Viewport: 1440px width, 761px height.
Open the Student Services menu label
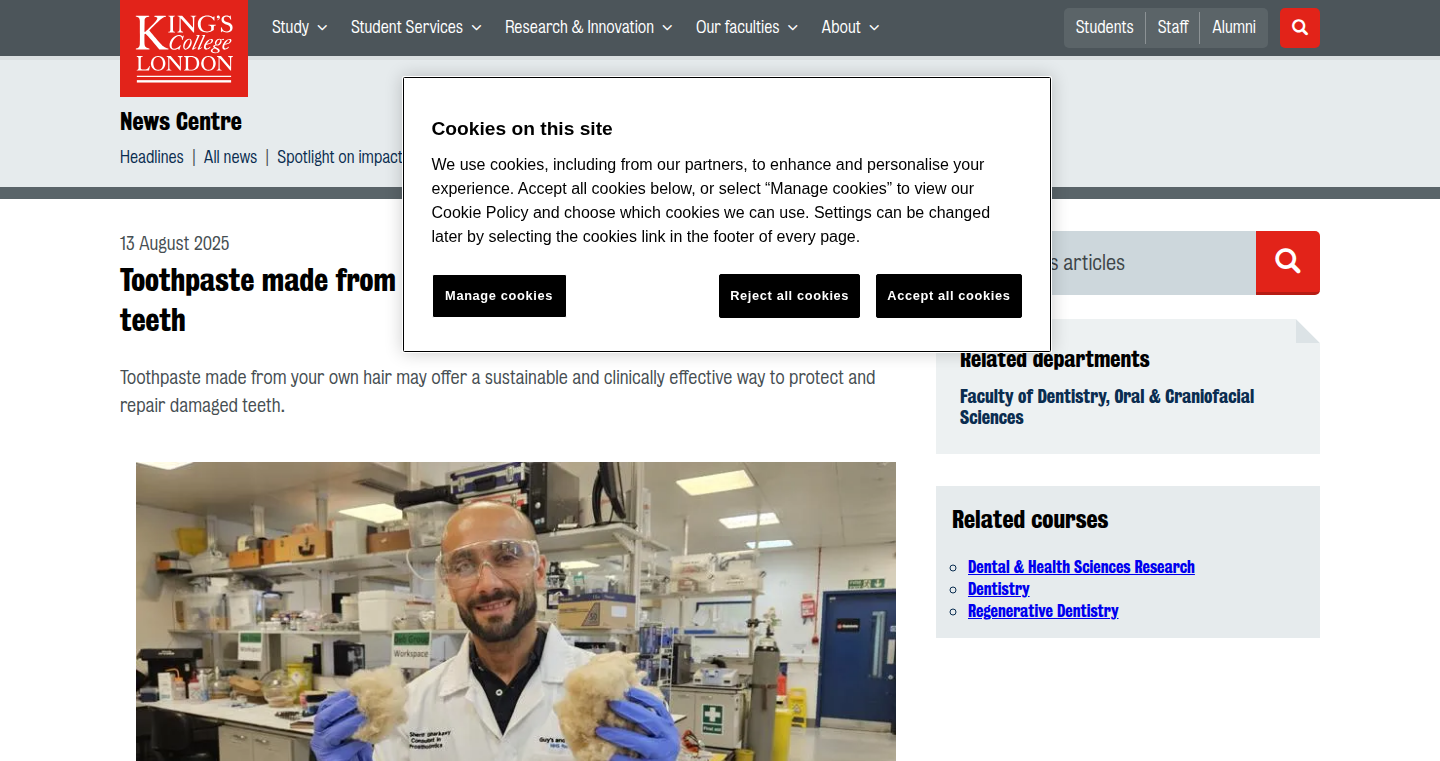point(407,27)
